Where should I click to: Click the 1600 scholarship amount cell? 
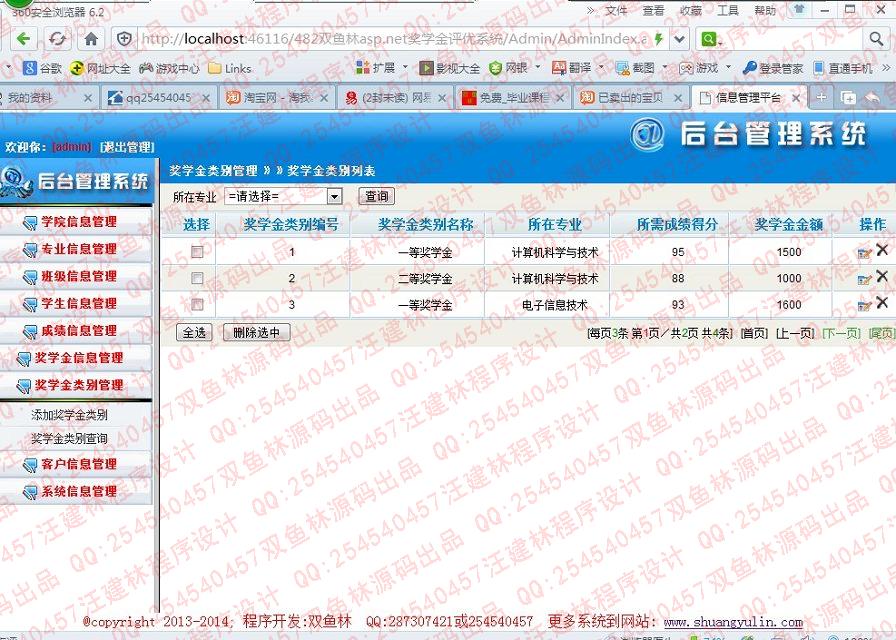coord(789,305)
